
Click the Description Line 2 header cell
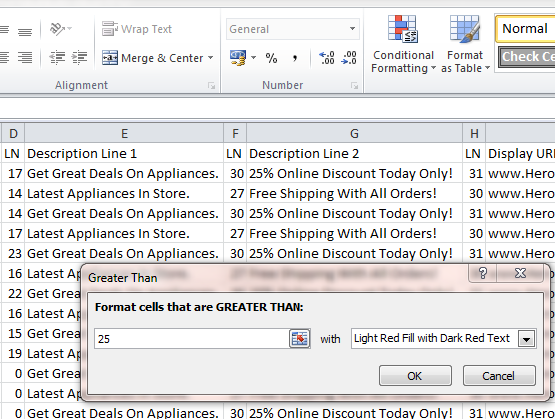(354, 154)
